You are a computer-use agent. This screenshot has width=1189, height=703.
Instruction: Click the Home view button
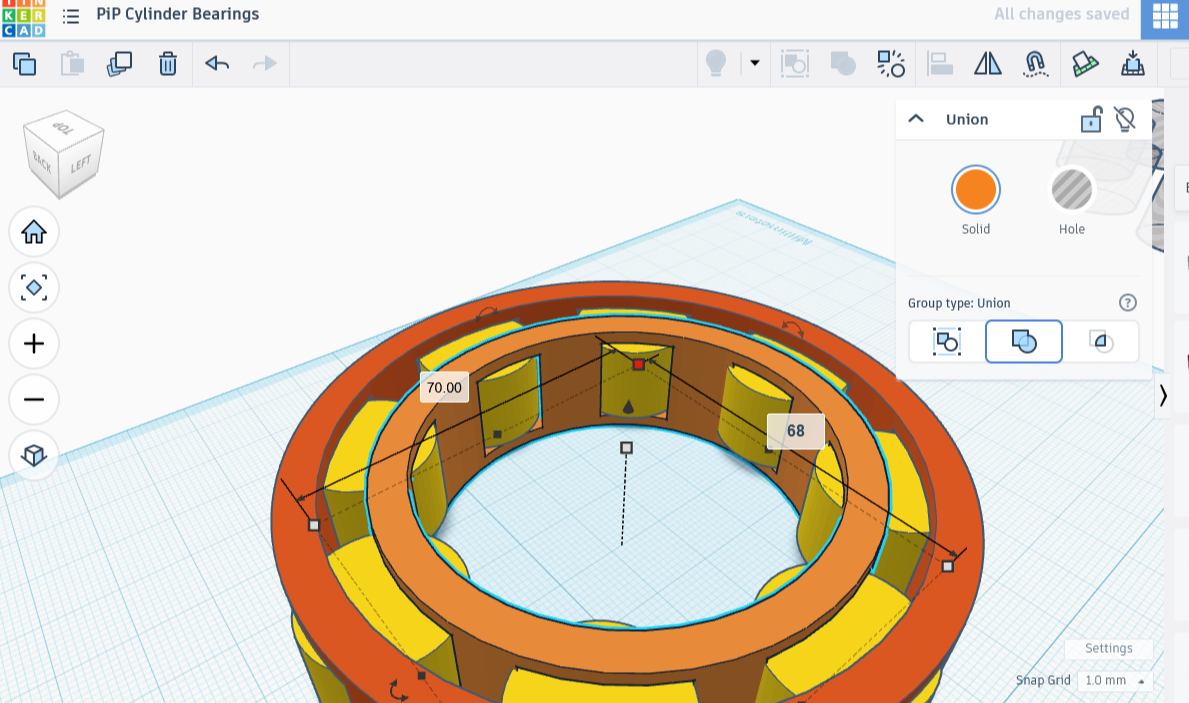pyautogui.click(x=33, y=232)
